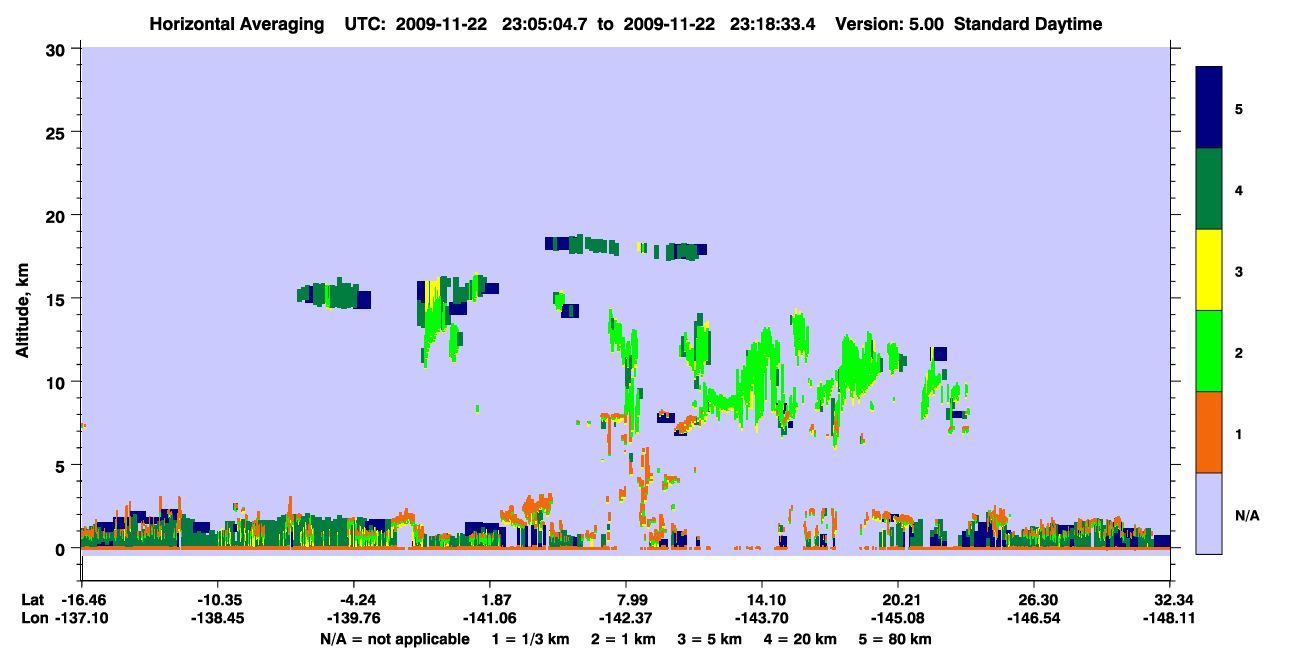Click the lavender N/A color swatch
This screenshot has width=1300, height=667.
1209,513
